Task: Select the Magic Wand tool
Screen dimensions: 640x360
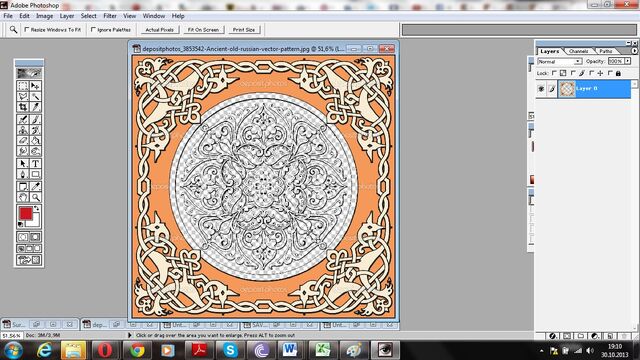Action: 36,96
